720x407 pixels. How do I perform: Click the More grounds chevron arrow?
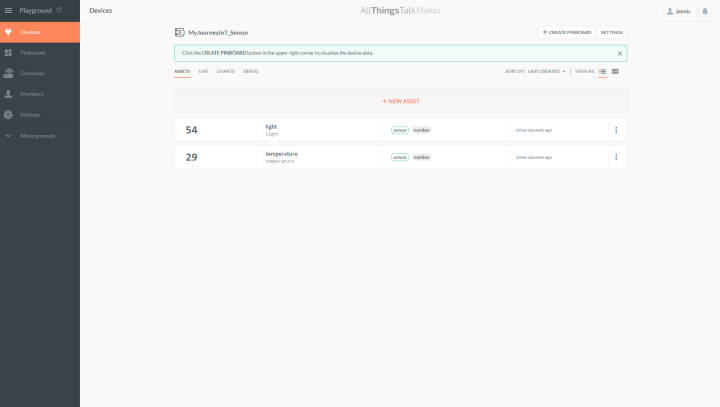[x=8, y=136]
